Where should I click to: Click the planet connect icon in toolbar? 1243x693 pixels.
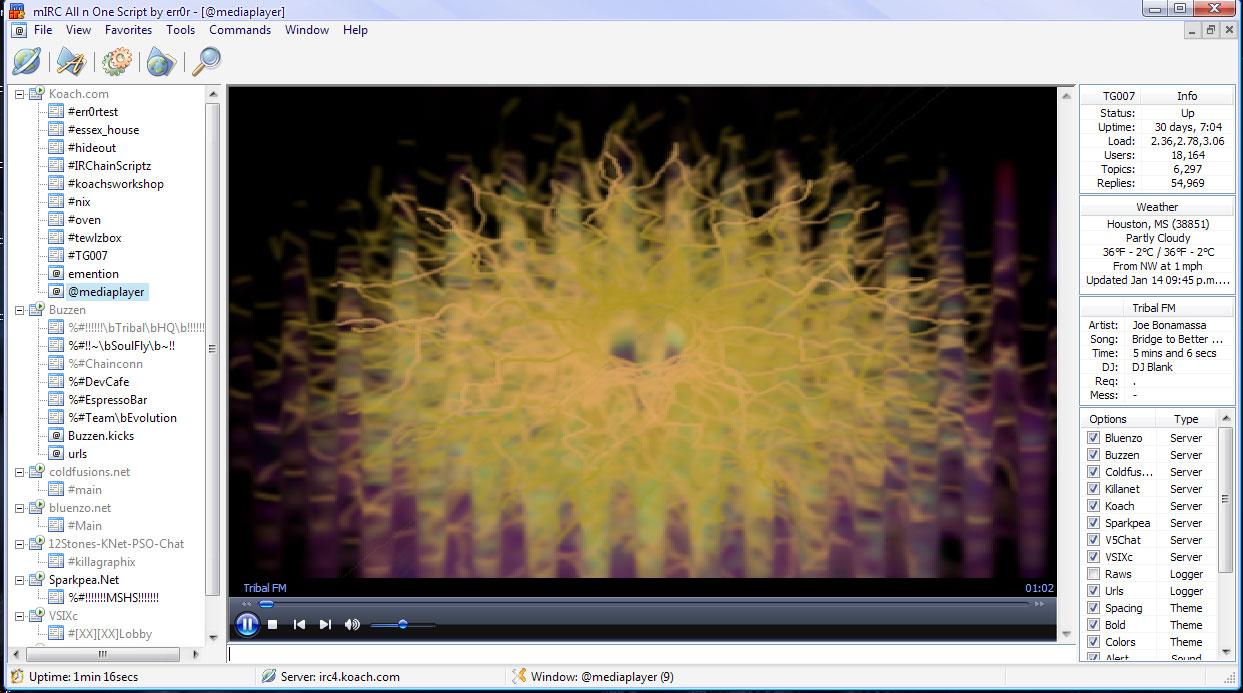pos(26,62)
